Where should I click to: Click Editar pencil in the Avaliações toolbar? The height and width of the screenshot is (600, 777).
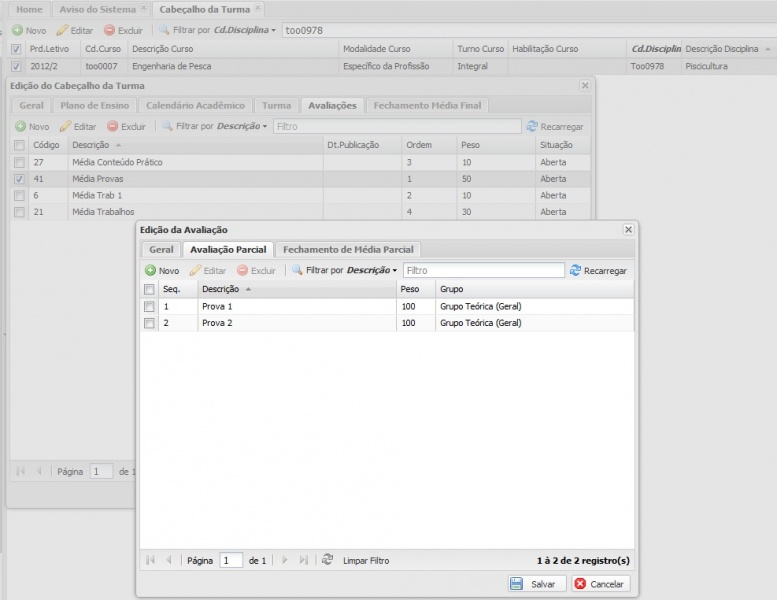pyautogui.click(x=78, y=127)
